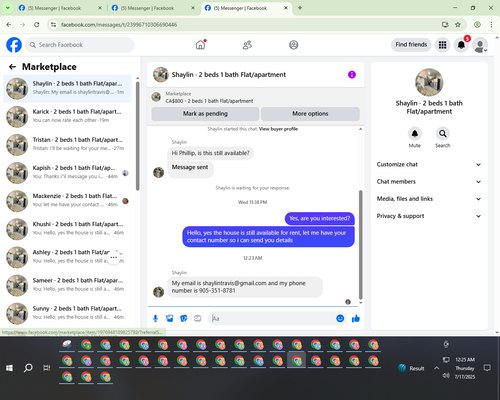Open Mackenzie conversation in list
This screenshot has height=400, width=500.
pos(68,201)
